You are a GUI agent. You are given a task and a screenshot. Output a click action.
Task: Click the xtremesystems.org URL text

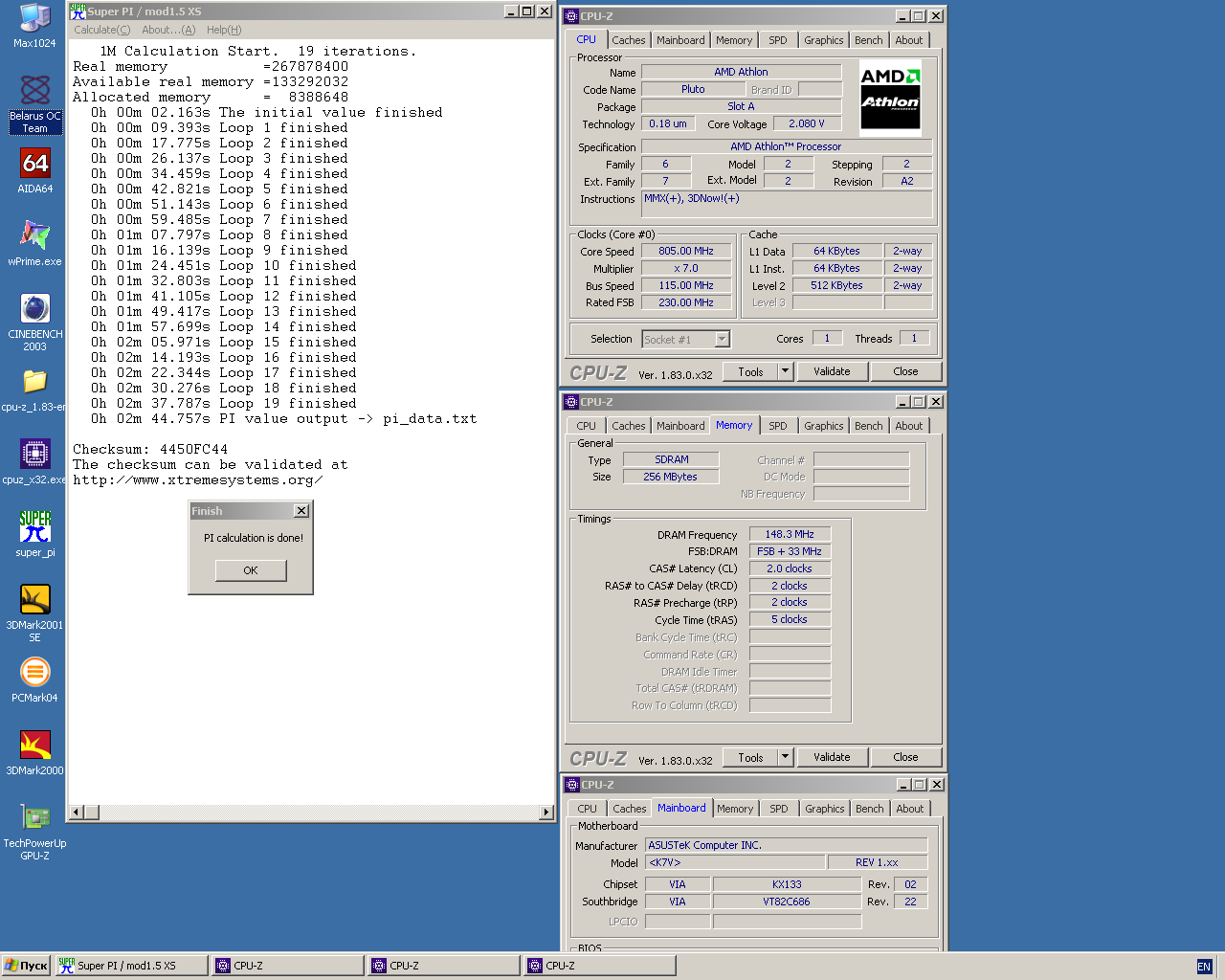[x=198, y=480]
